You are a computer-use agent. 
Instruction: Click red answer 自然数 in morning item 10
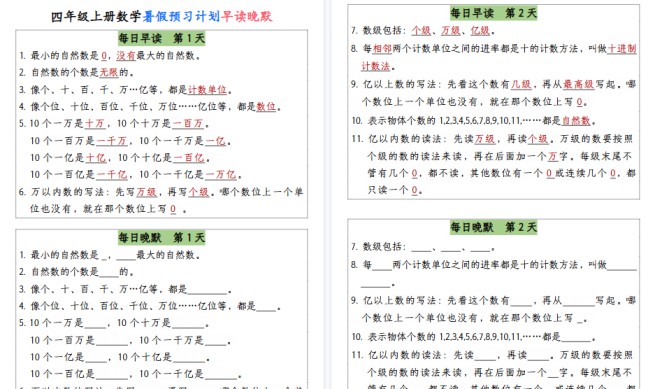pyautogui.click(x=576, y=121)
